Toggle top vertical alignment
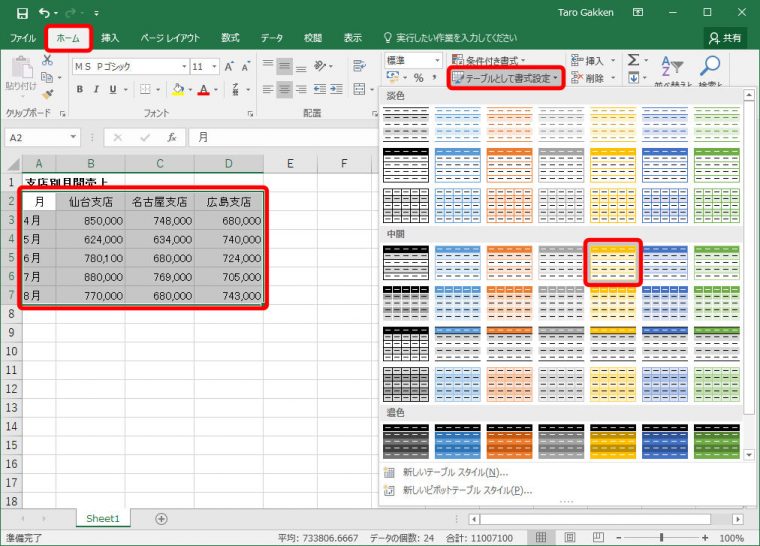Viewport: 760px width, 546px height. click(x=268, y=65)
